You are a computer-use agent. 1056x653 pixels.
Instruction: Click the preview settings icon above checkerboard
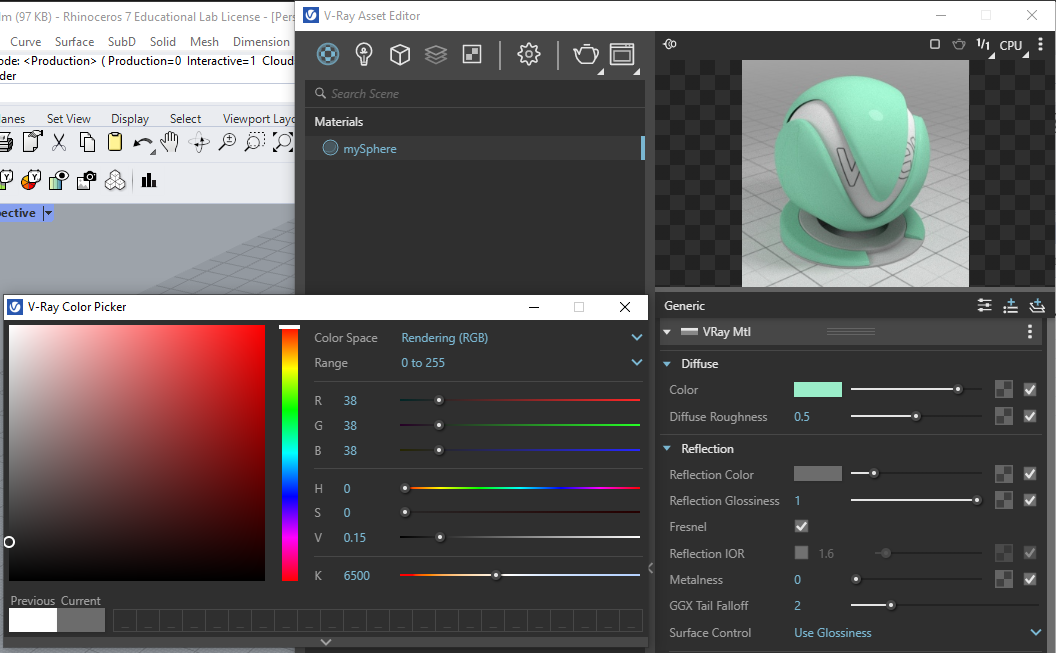(x=669, y=44)
